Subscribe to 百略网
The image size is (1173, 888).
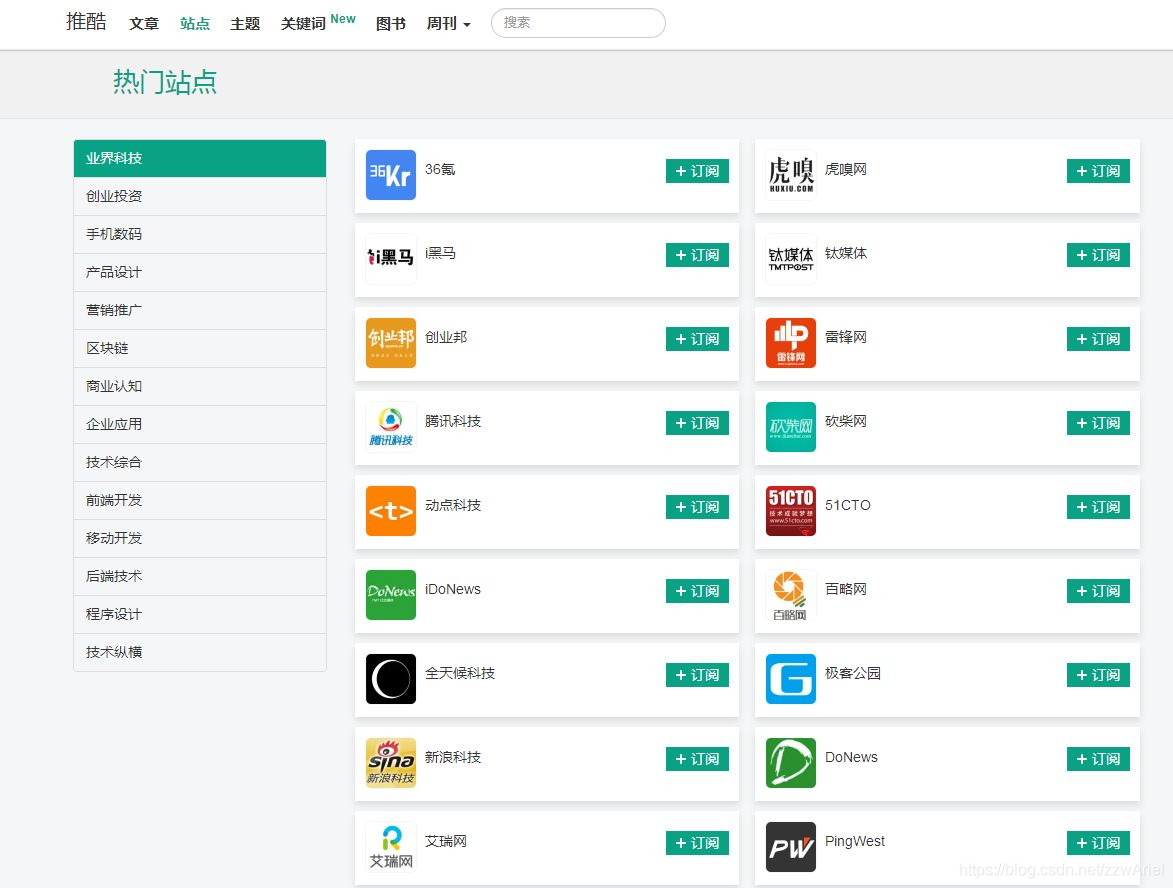(x=1098, y=591)
